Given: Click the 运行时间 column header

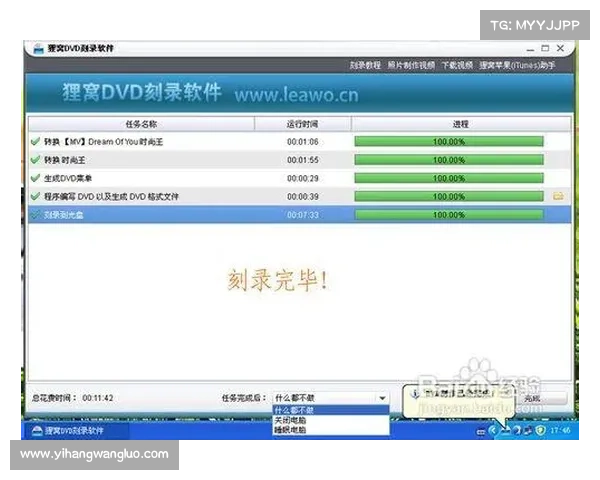Looking at the screenshot, I should tap(303, 124).
